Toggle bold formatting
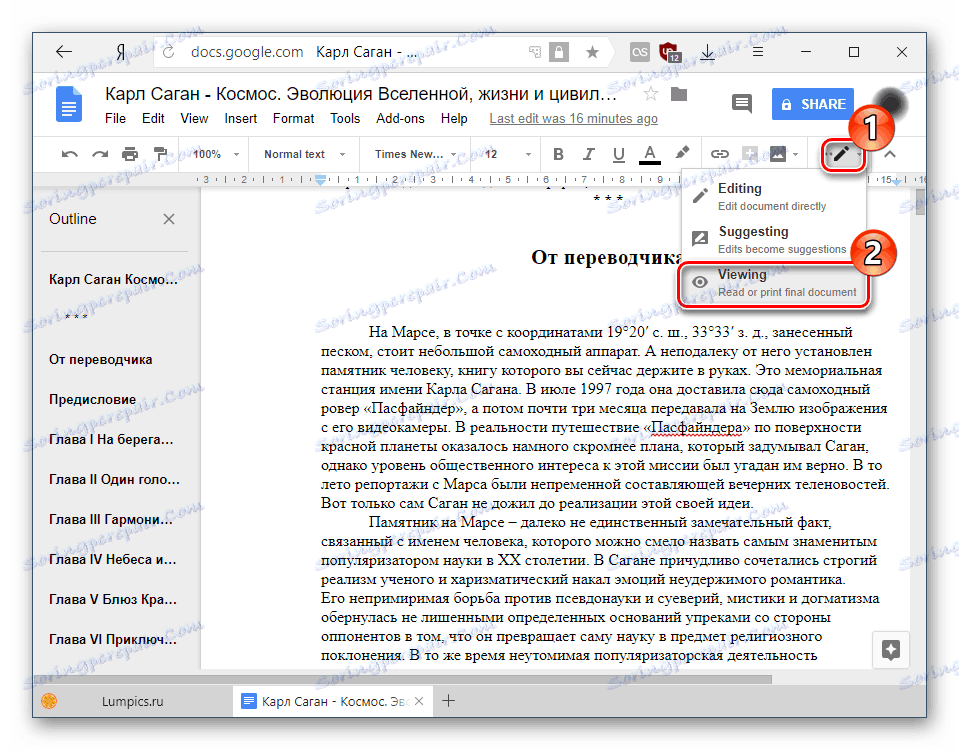 coord(558,154)
